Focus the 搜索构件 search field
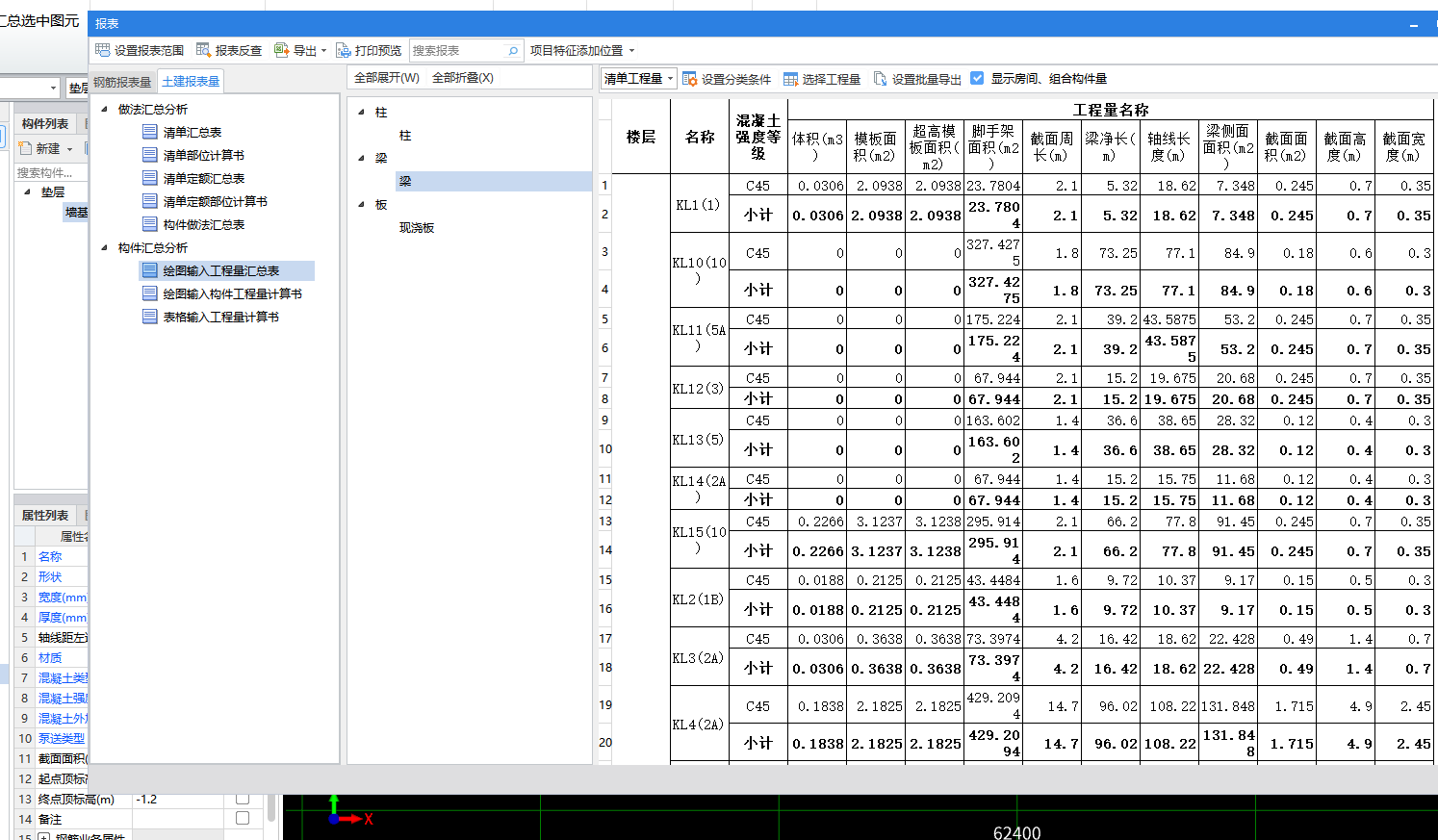This screenshot has width=1438, height=840. click(50, 172)
